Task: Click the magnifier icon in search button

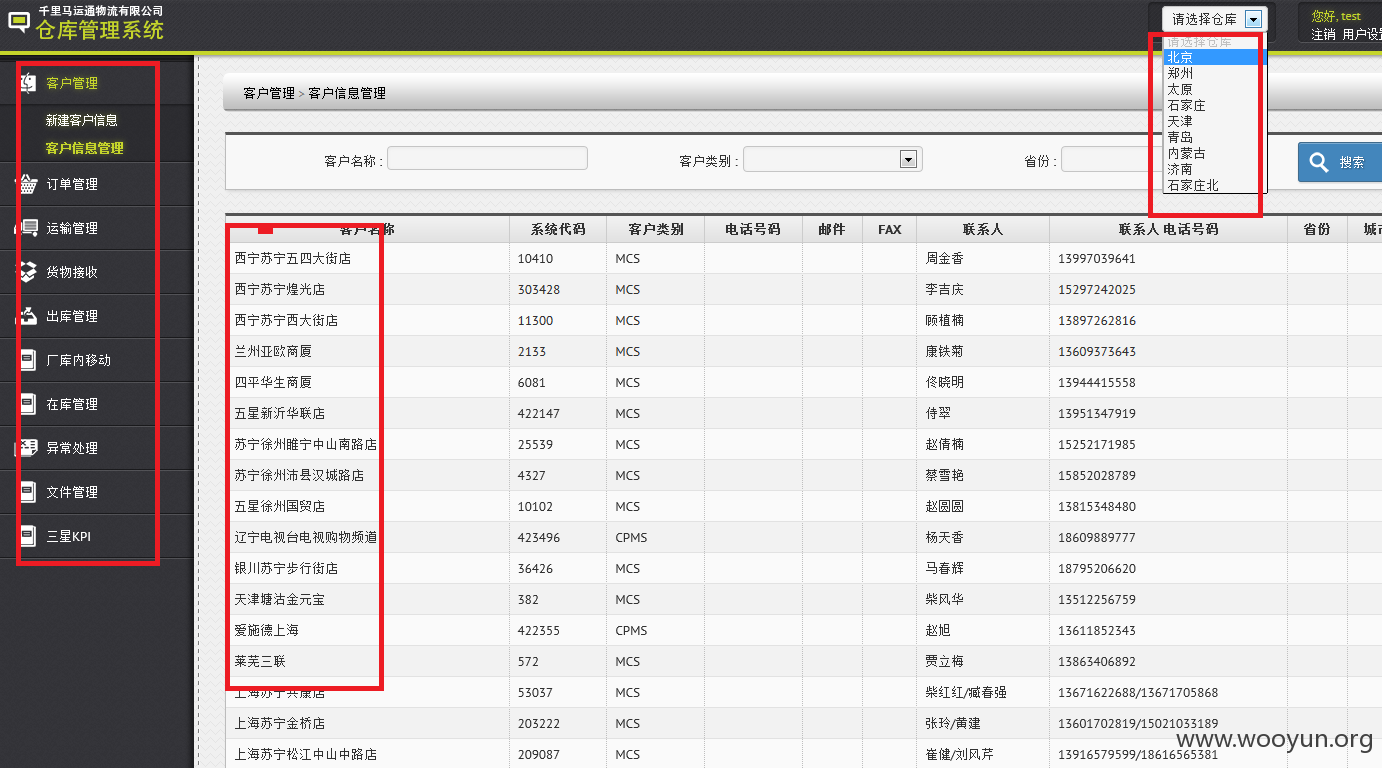Action: pos(1319,162)
